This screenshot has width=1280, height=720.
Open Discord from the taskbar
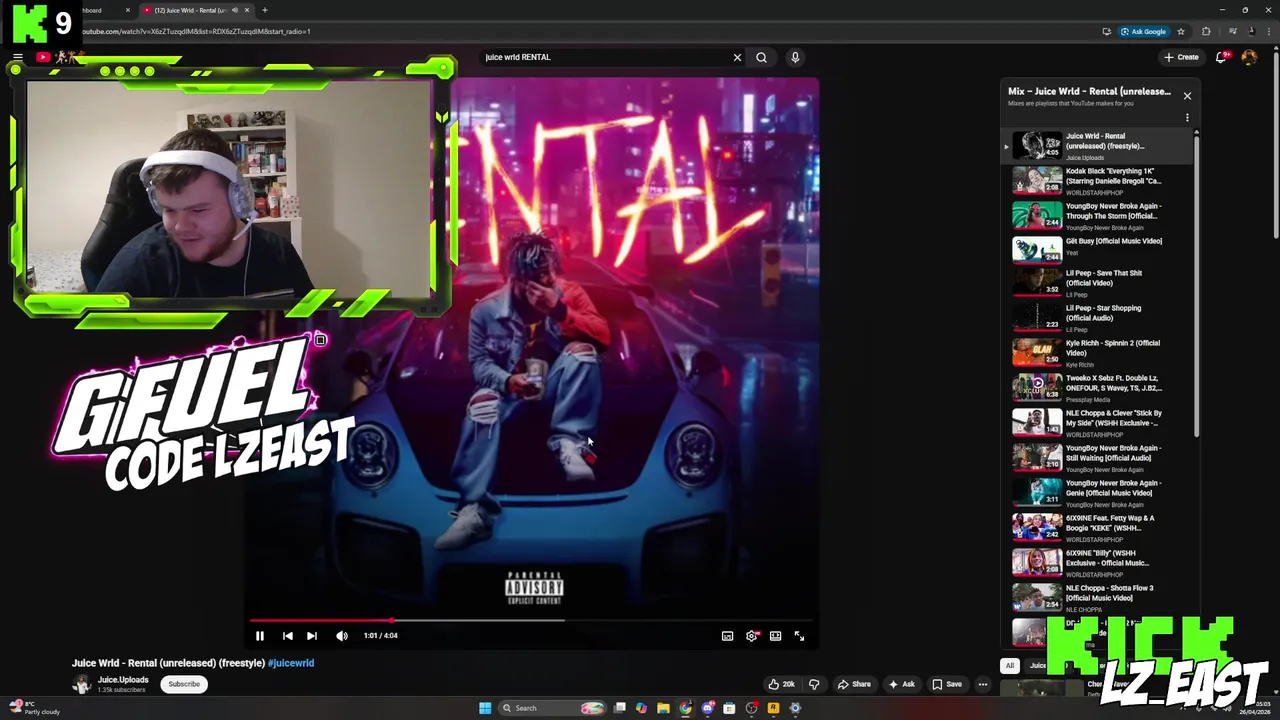click(x=707, y=708)
